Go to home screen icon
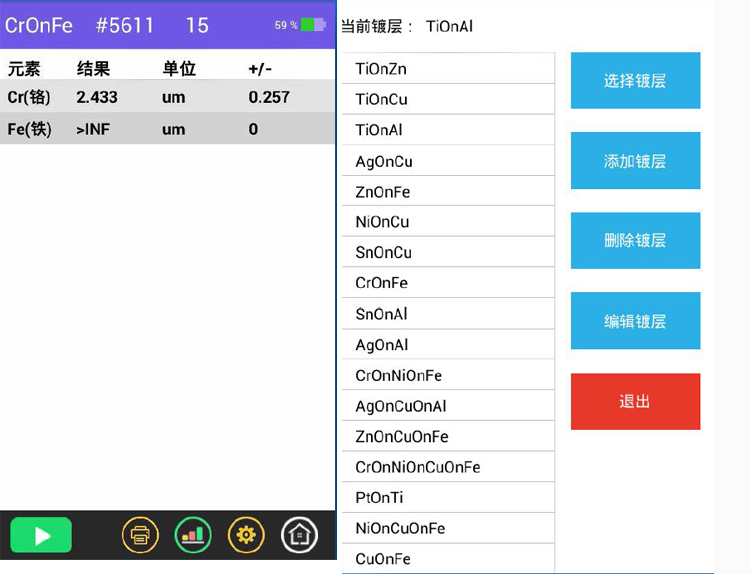 point(299,535)
